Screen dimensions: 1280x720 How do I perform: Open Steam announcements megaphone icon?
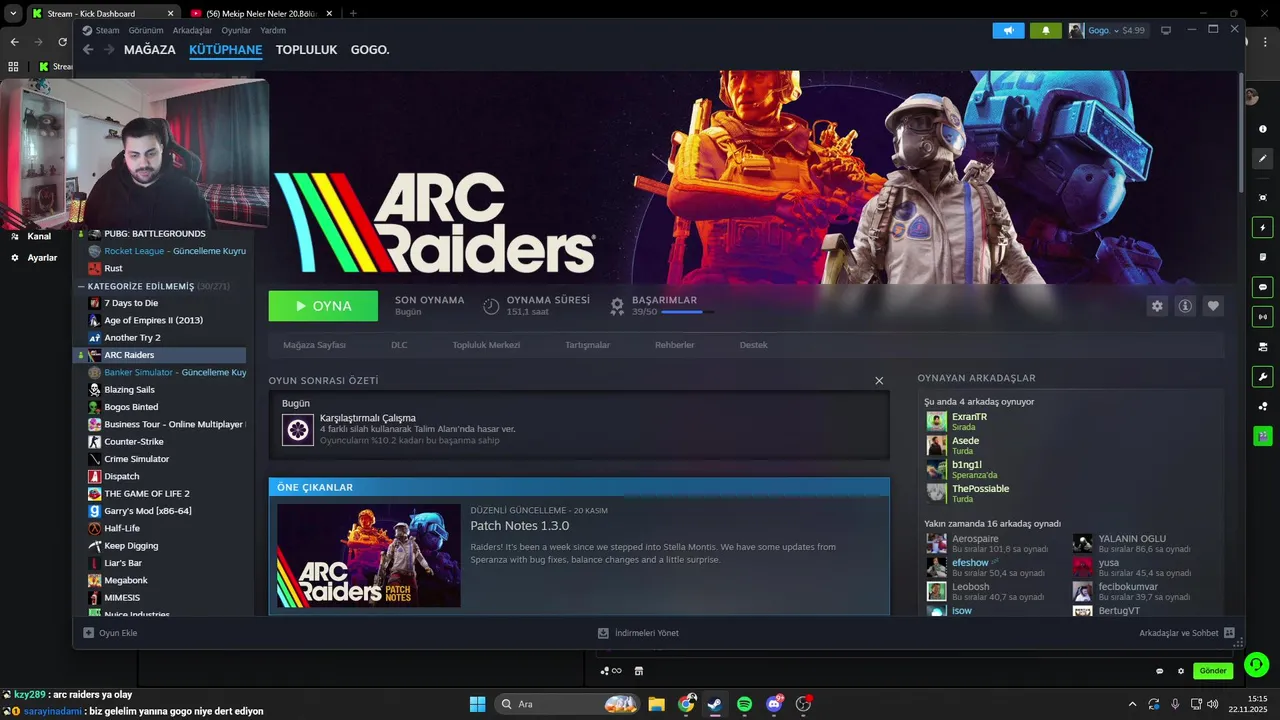[x=1008, y=30]
